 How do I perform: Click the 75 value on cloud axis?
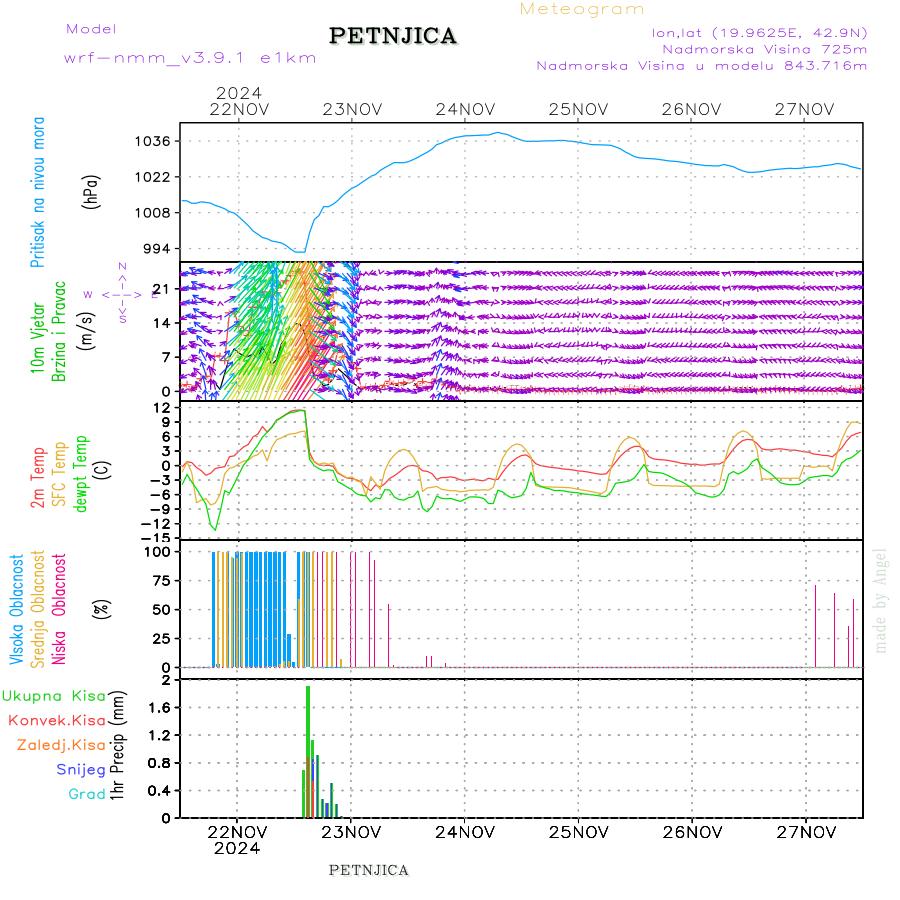click(x=162, y=581)
